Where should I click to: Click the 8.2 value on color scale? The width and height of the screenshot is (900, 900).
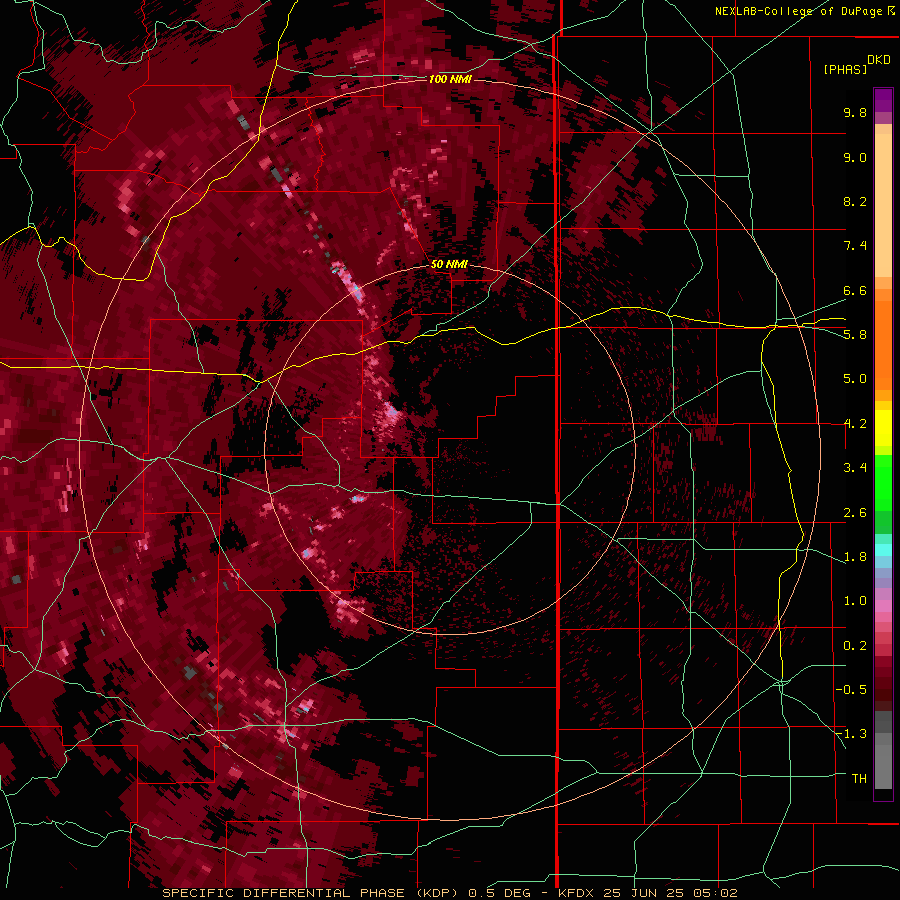[855, 201]
